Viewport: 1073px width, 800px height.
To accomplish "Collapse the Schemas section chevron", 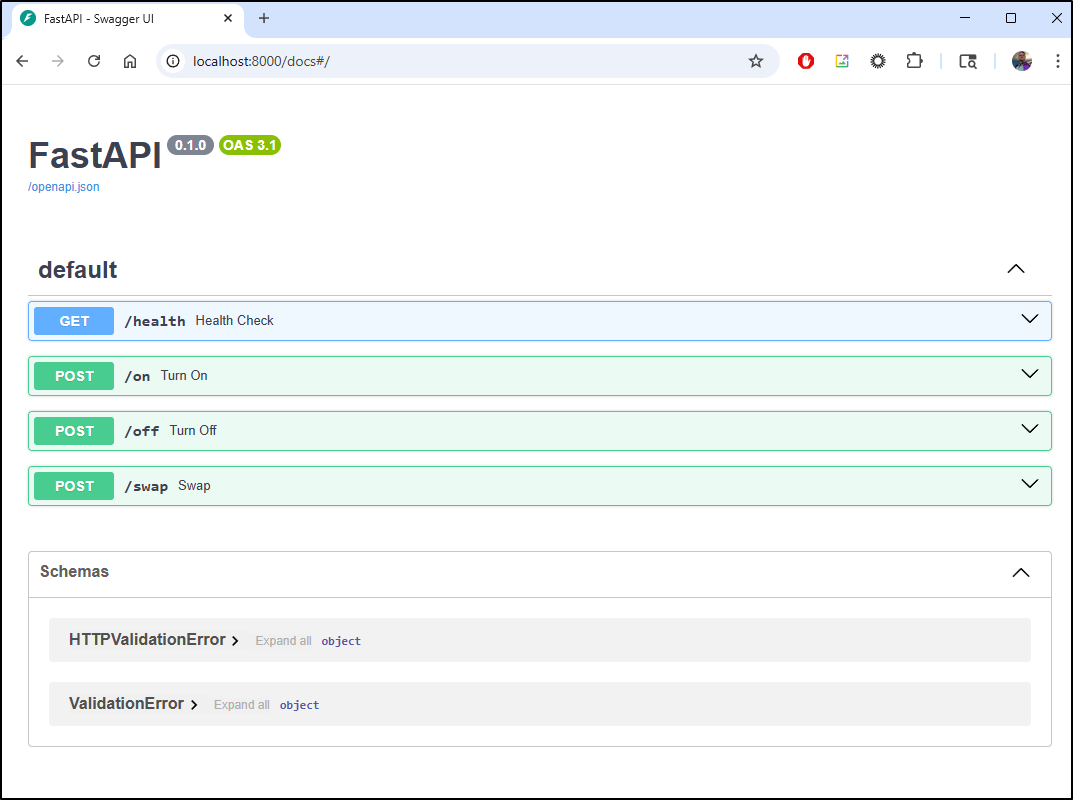I will (1021, 573).
